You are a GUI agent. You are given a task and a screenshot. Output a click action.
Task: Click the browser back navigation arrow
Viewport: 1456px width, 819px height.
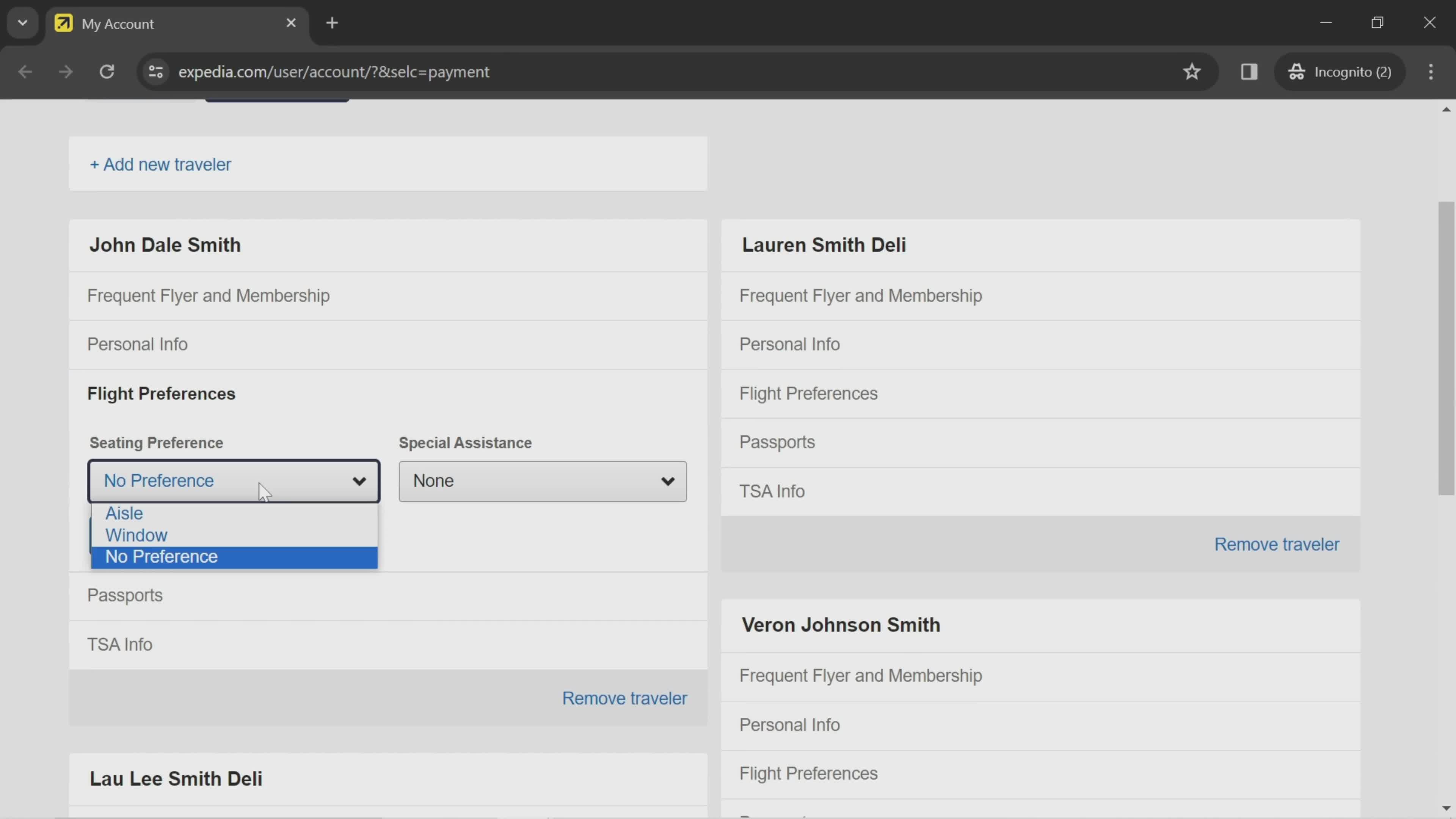click(25, 71)
